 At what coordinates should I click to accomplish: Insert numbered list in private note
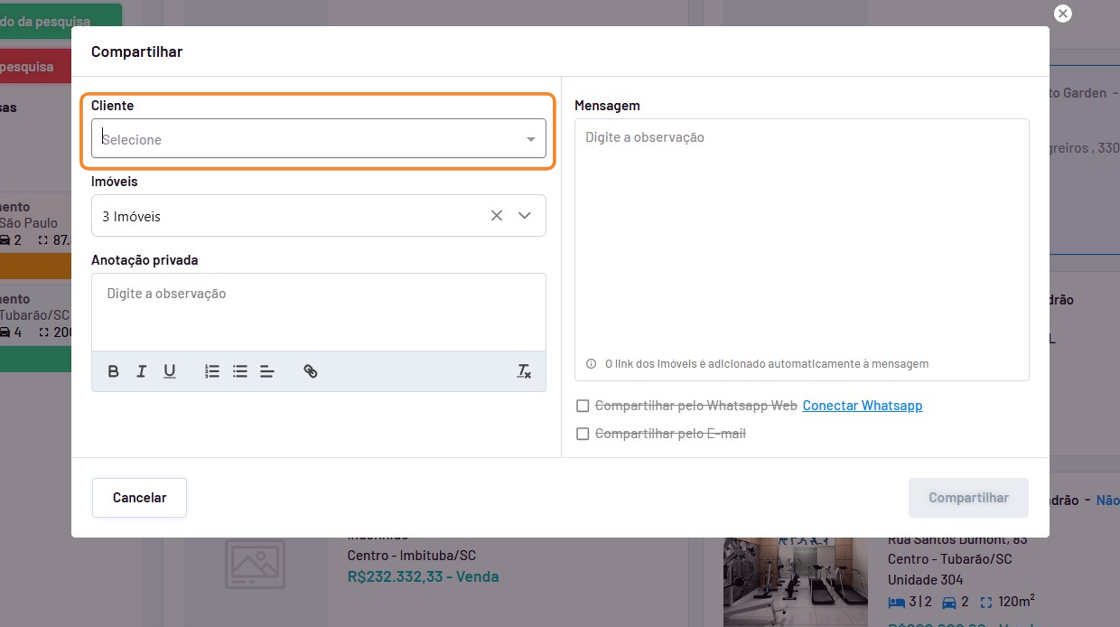pos(212,371)
